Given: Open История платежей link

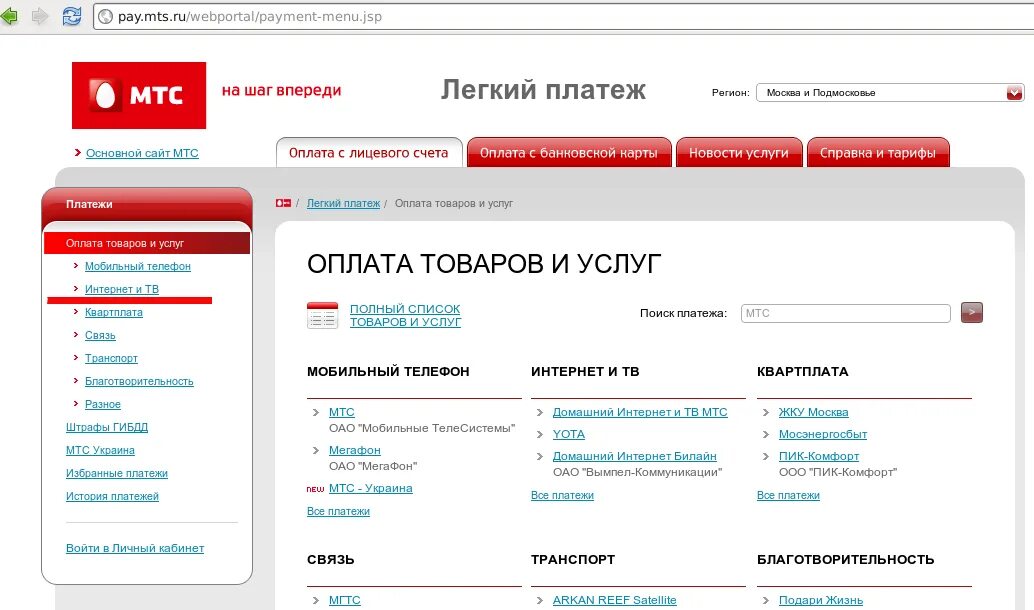Looking at the screenshot, I should (112, 496).
